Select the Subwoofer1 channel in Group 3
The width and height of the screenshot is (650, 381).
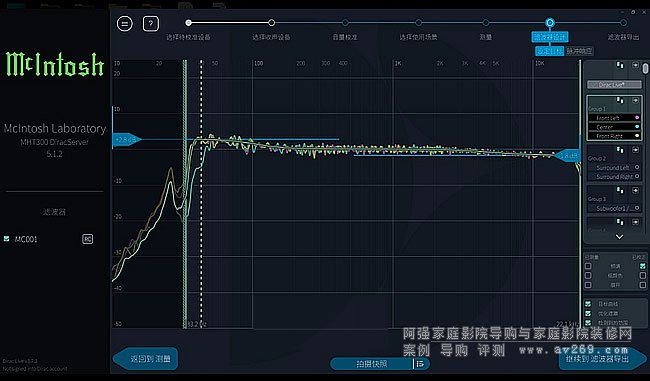coord(614,208)
